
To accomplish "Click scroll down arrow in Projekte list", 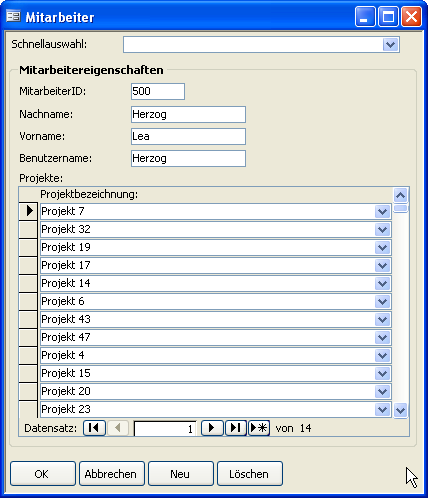I will pos(400,410).
